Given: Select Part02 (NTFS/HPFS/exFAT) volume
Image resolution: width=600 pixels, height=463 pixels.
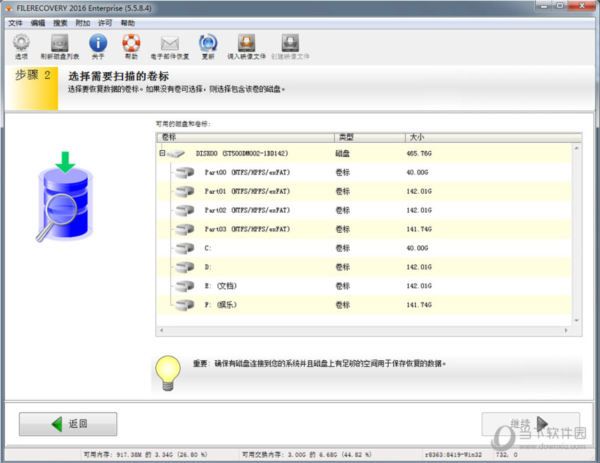Looking at the screenshot, I should click(247, 210).
